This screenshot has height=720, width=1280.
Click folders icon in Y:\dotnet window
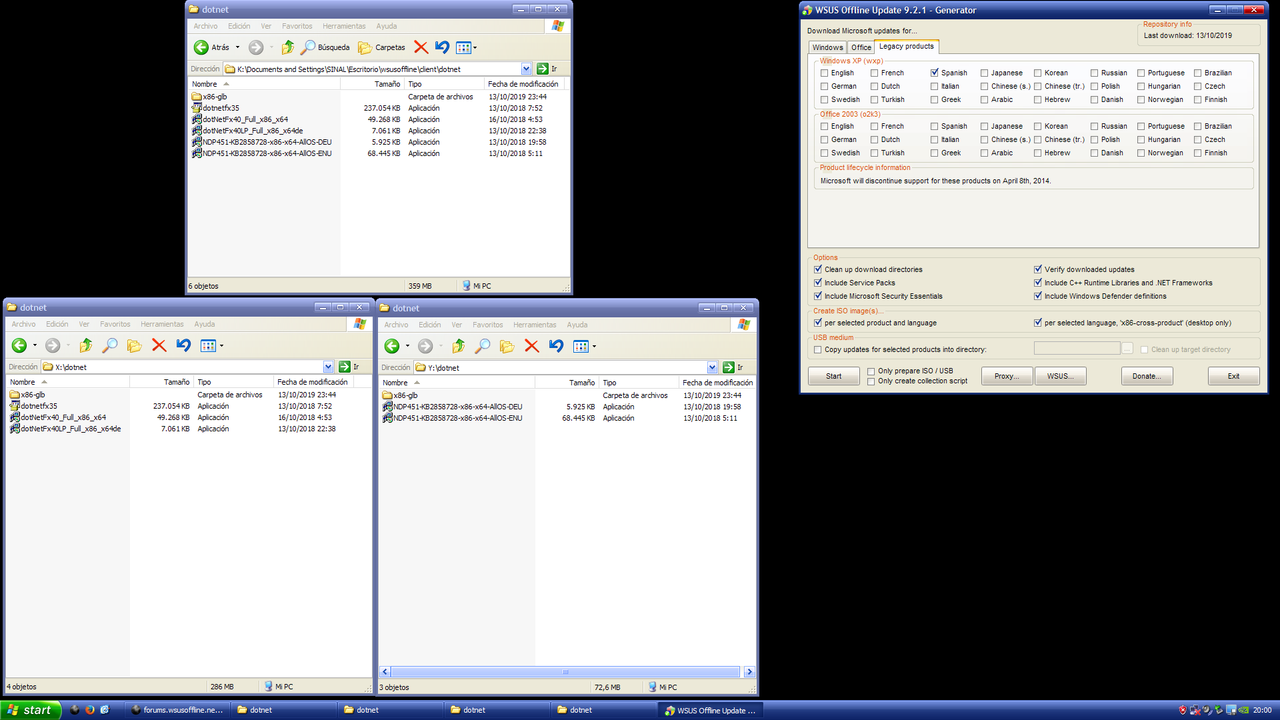pos(507,346)
